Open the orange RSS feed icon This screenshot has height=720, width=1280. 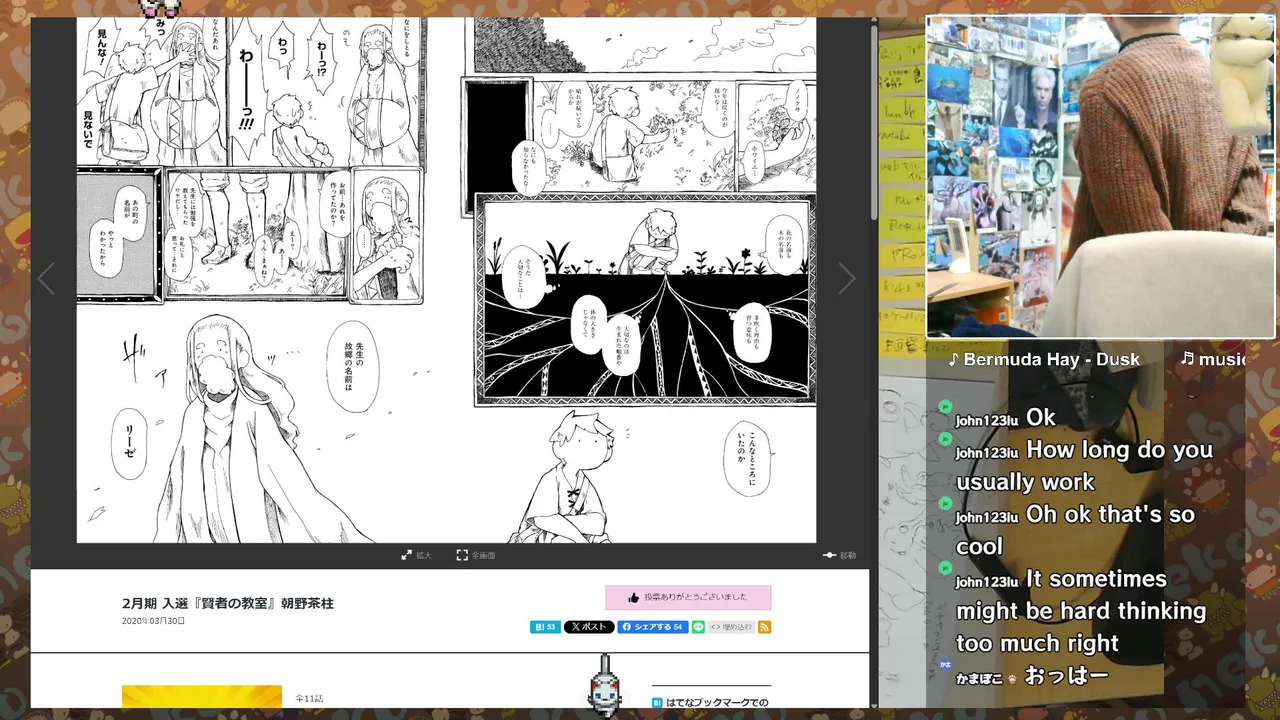[x=764, y=627]
